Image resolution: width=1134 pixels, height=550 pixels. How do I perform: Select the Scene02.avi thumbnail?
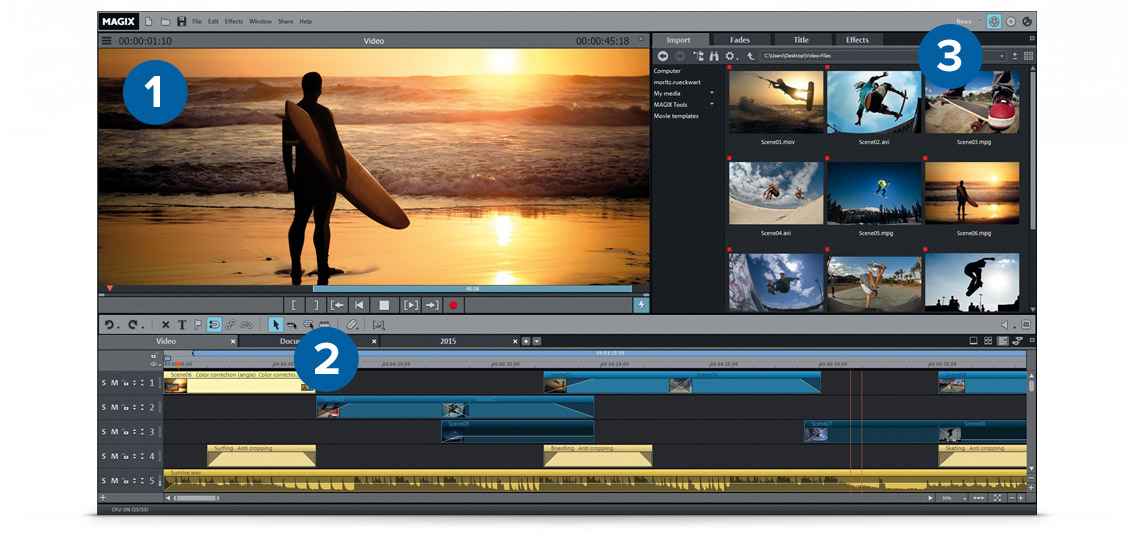pyautogui.click(x=874, y=103)
